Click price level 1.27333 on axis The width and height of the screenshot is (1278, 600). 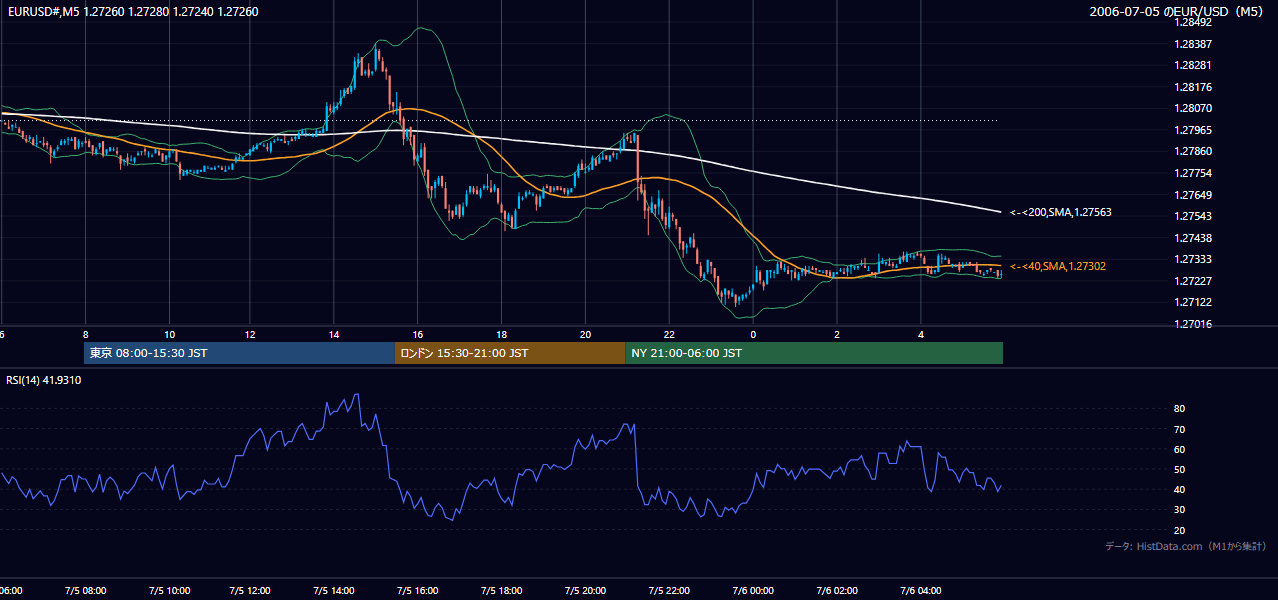(1194, 259)
